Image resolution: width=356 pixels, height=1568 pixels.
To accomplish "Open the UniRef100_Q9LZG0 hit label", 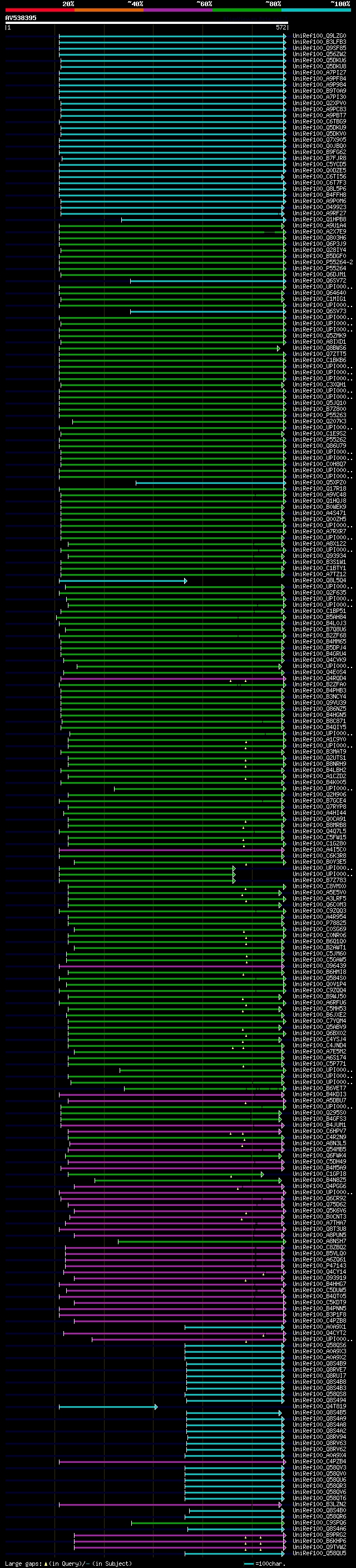I will coord(319,36).
